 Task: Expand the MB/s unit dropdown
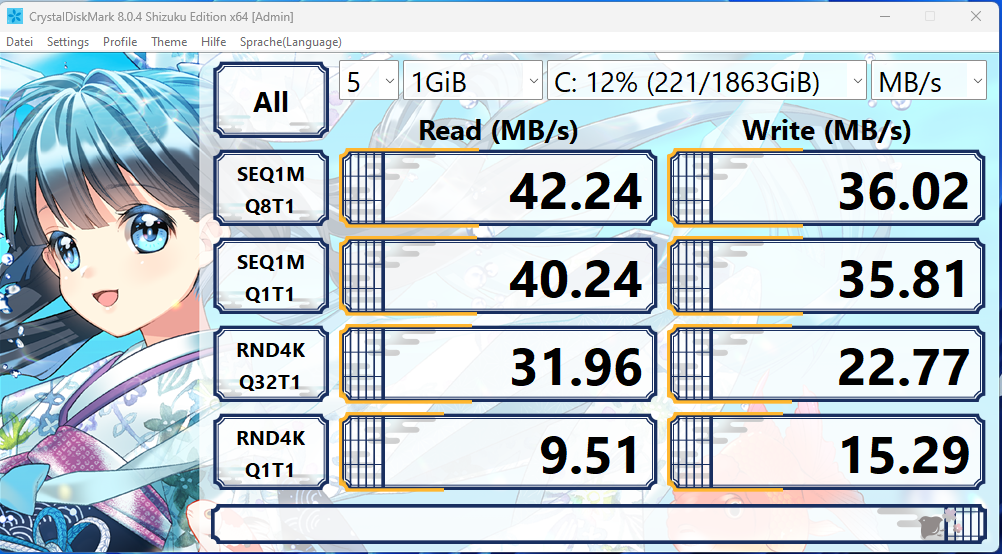coord(929,81)
